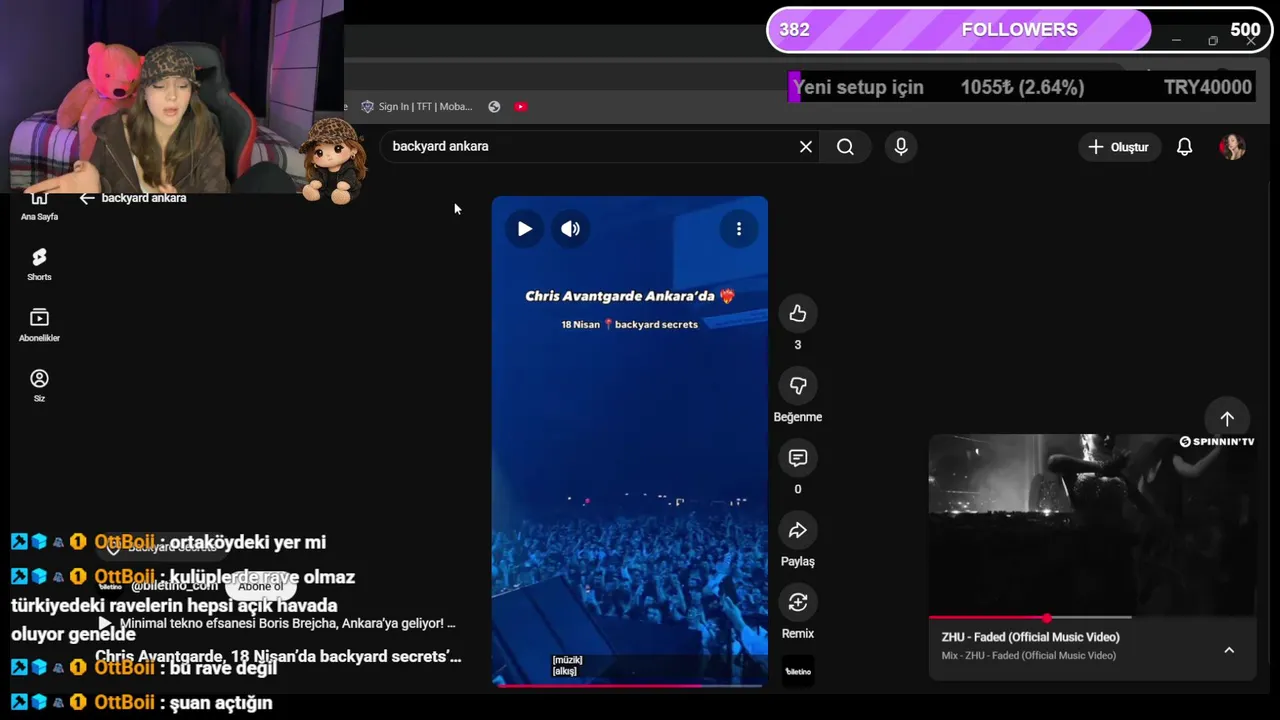Start voice search with microphone
Image resolution: width=1280 pixels, height=720 pixels.
(x=901, y=147)
